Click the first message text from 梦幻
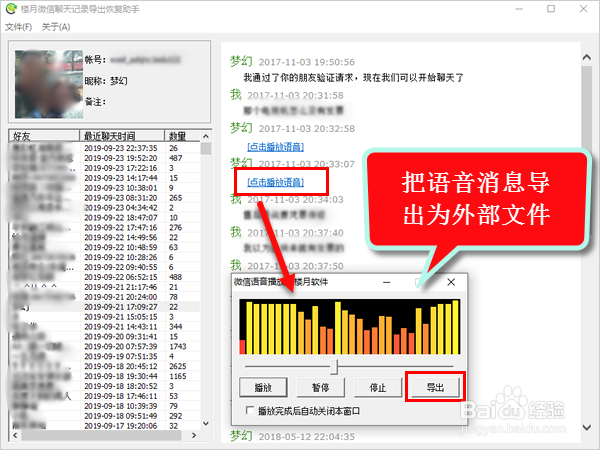 click(354, 78)
